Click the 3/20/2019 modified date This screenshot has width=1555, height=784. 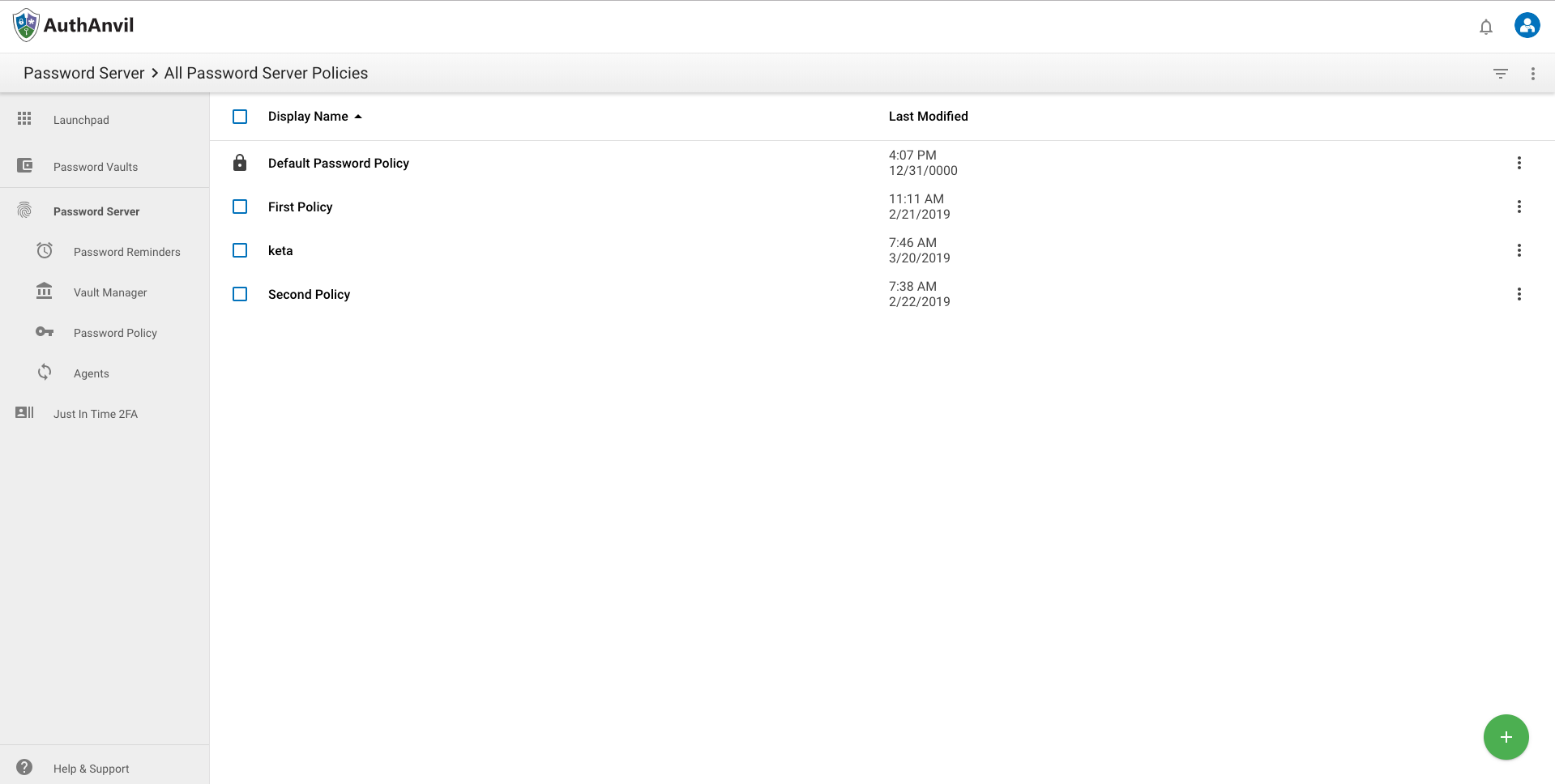point(919,258)
